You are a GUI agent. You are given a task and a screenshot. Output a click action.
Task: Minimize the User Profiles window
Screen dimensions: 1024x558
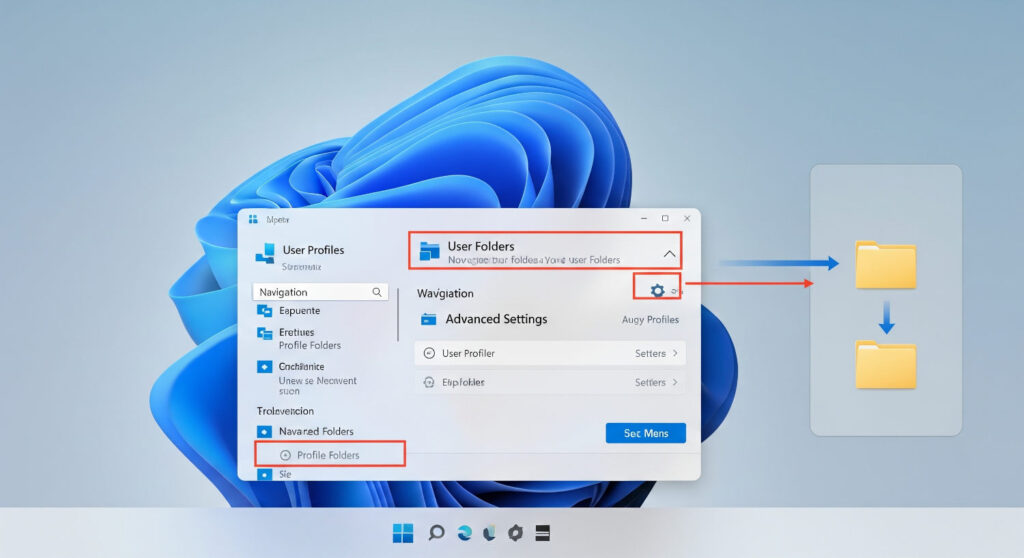pyautogui.click(x=644, y=218)
